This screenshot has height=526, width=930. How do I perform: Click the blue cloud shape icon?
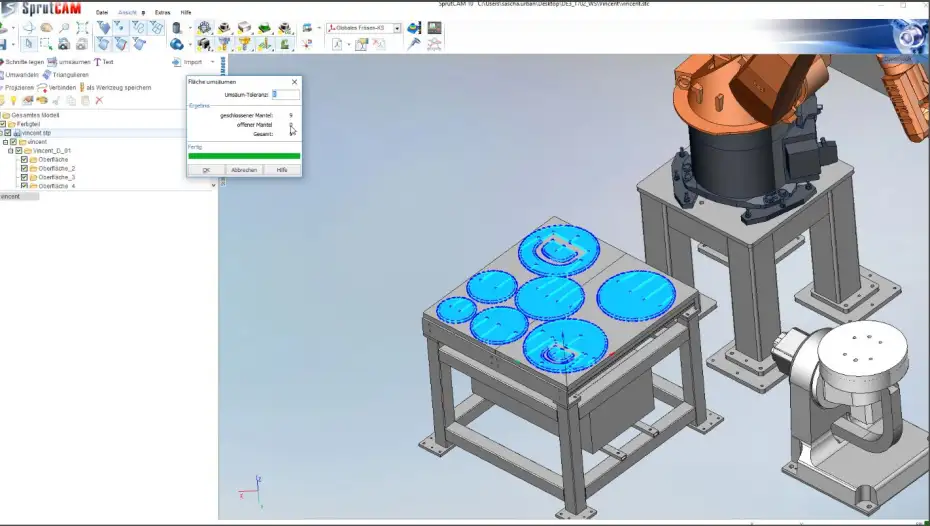point(177,44)
